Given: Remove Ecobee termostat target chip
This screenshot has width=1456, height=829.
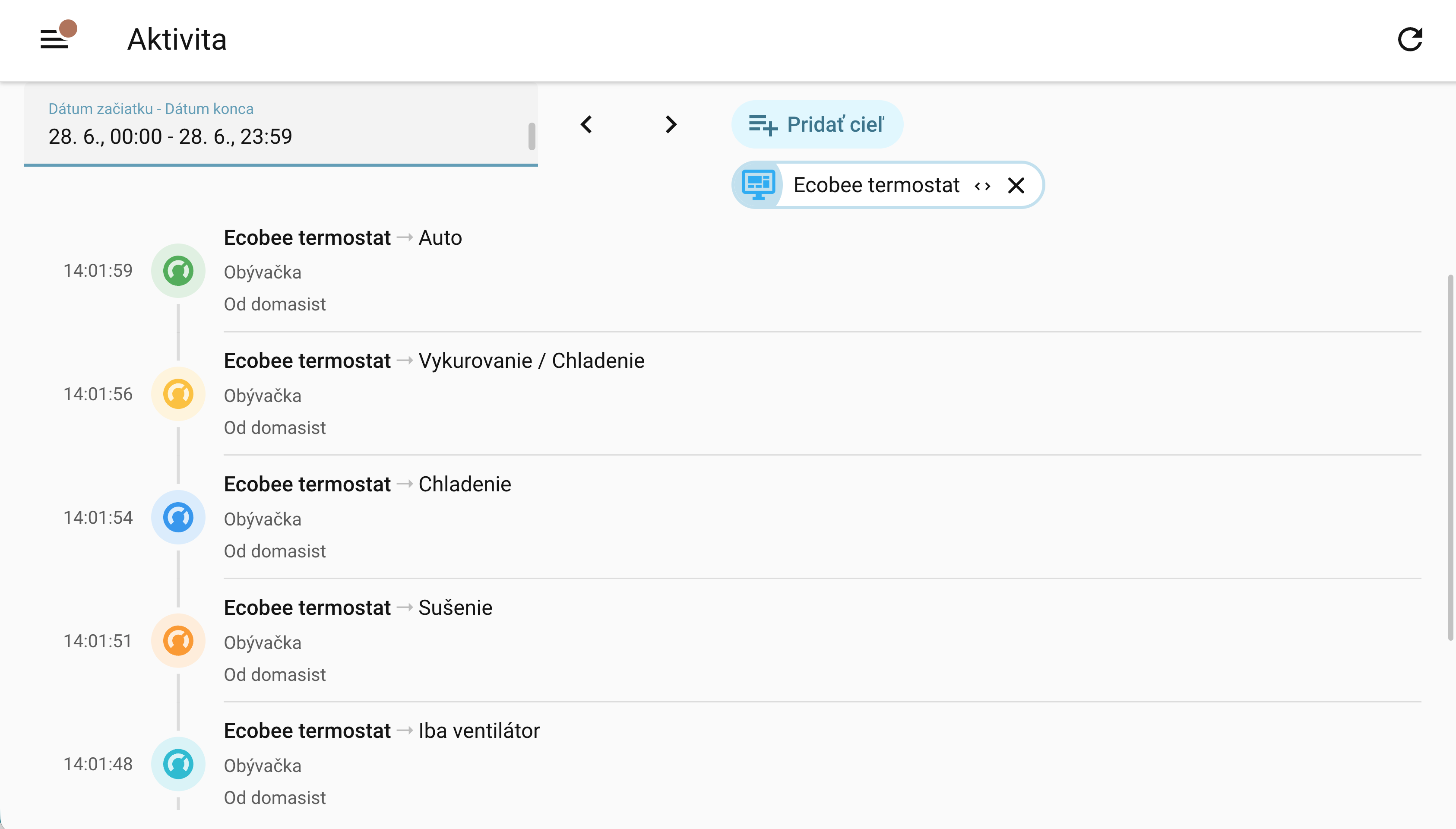Looking at the screenshot, I should 1016,186.
